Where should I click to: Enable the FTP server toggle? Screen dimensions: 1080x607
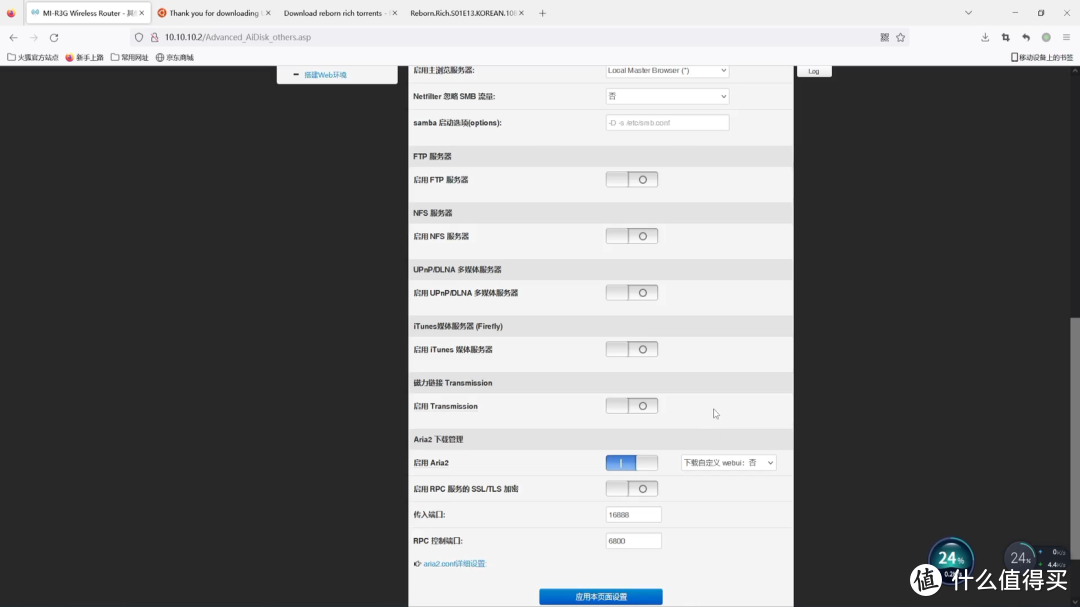631,180
